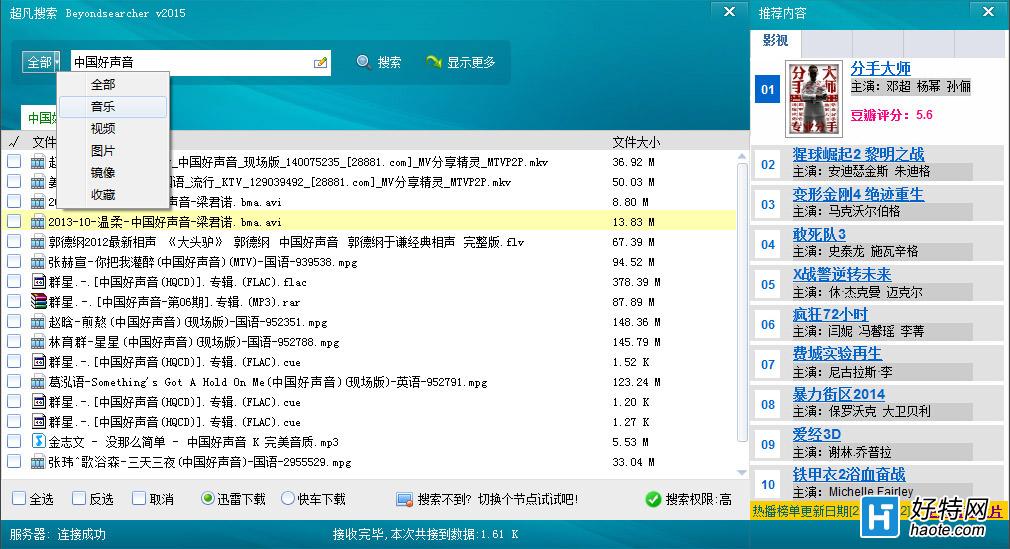Image resolution: width=1010 pixels, height=549 pixels.
Task: Click the icon of the 1.52 K cue file
Action: 38,362
